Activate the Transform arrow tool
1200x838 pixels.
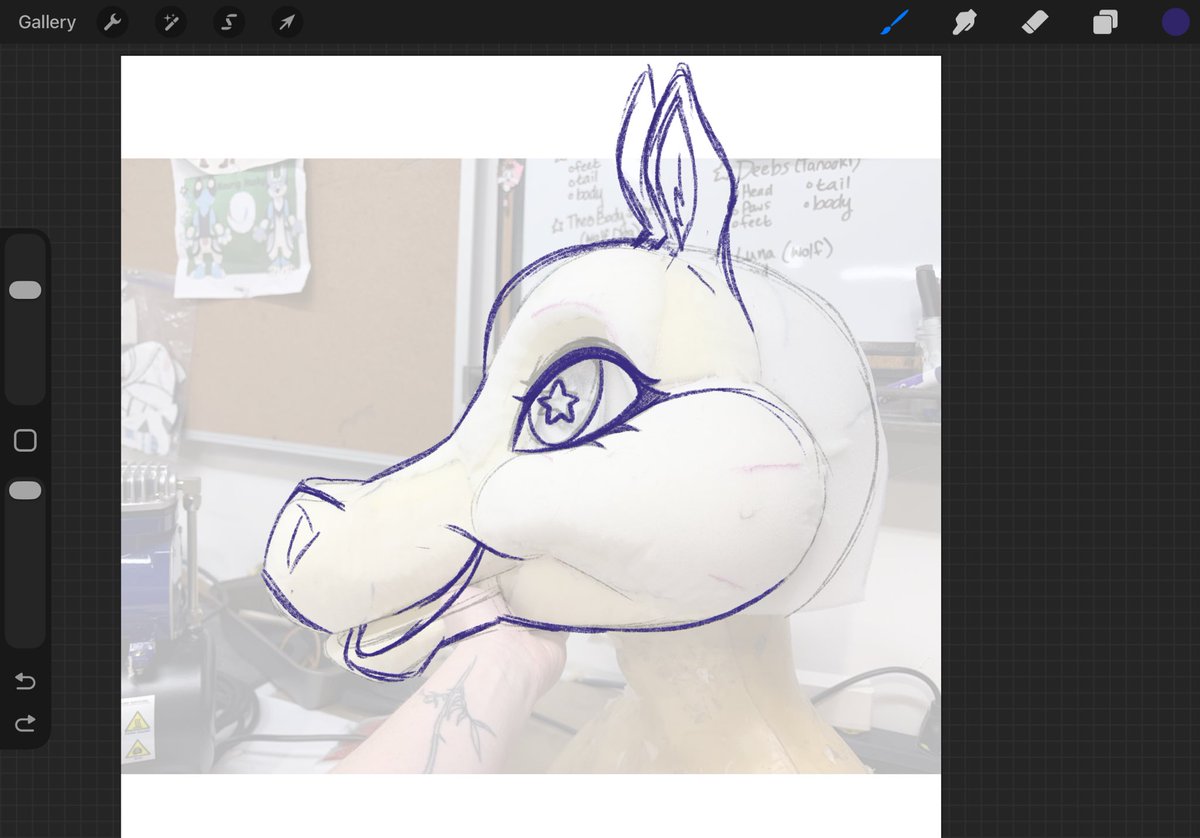[286, 22]
